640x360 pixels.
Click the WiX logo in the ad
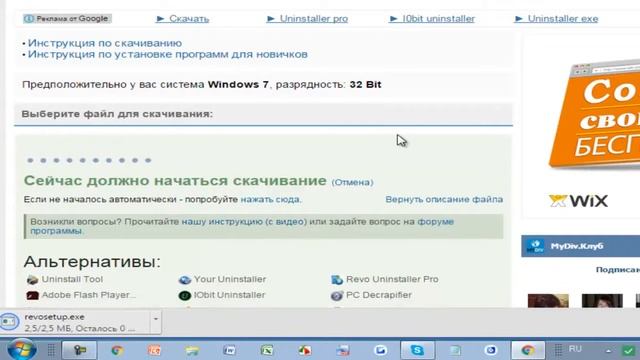coord(578,201)
